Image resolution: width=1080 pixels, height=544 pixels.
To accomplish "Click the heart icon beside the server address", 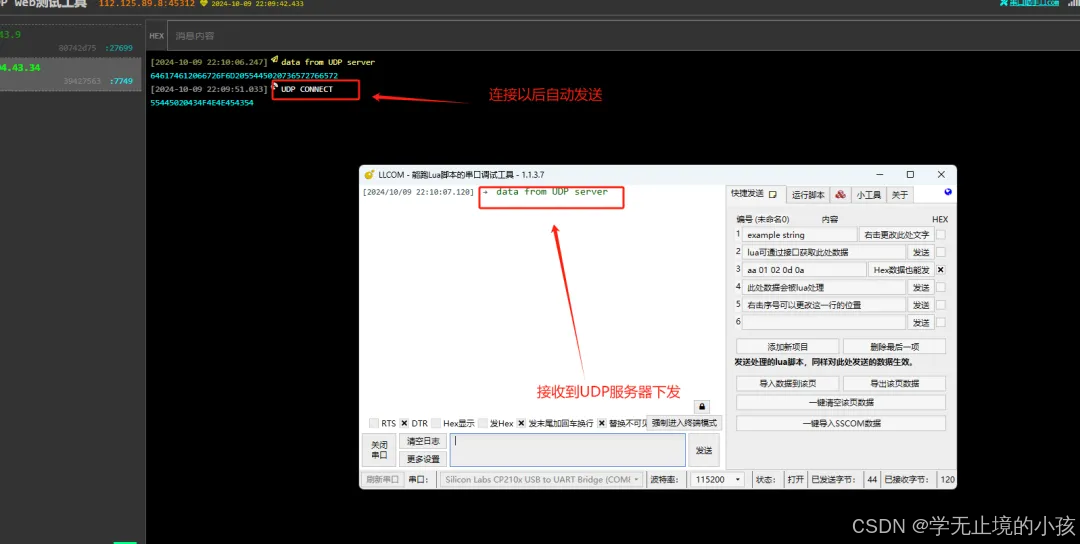I will (x=203, y=3).
